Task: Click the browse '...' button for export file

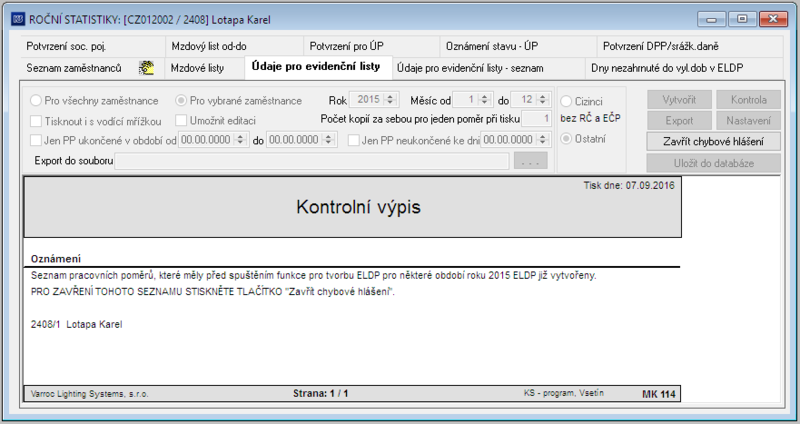Action: [531, 161]
